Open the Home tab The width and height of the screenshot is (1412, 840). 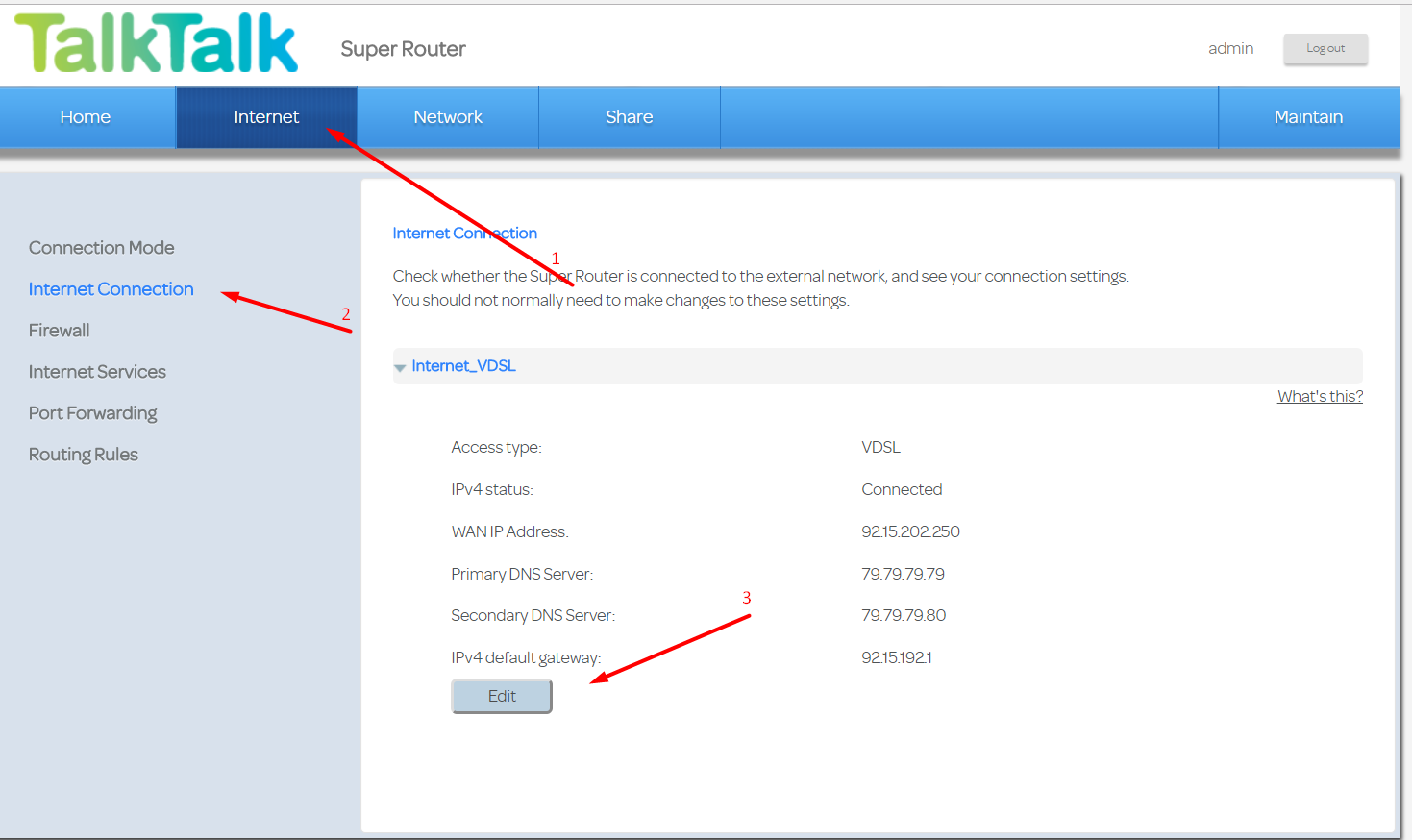[87, 117]
